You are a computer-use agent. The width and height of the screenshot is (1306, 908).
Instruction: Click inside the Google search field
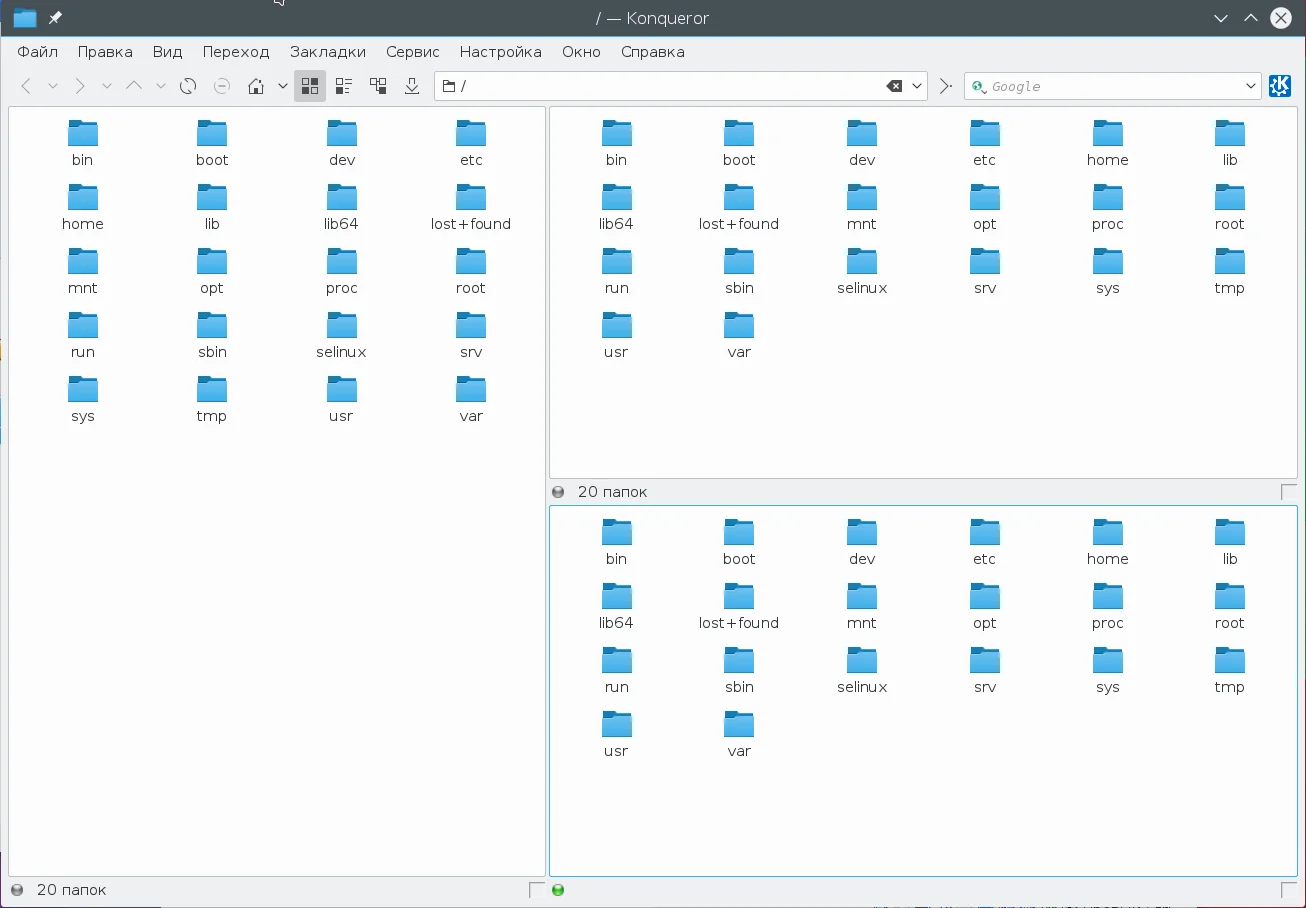point(1110,86)
